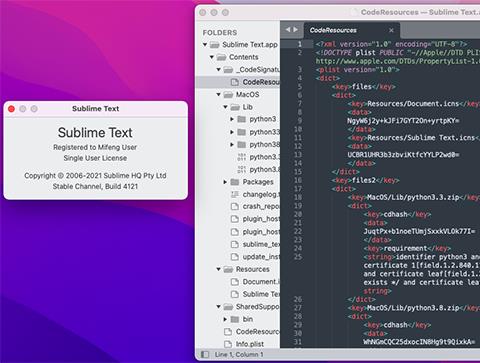Image resolution: width=480 pixels, height=363 pixels.
Task: Close the Sublime Text about window
Action: 11,109
